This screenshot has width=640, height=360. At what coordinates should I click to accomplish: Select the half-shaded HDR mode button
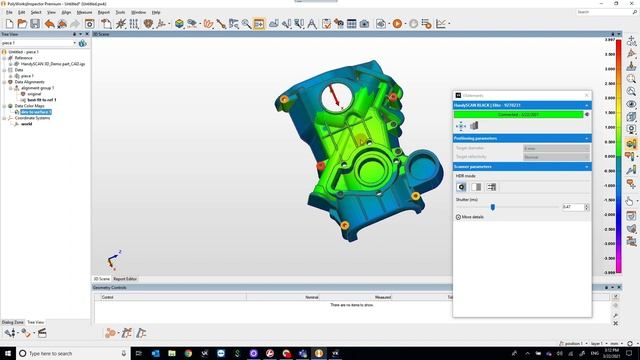pyautogui.click(x=476, y=187)
